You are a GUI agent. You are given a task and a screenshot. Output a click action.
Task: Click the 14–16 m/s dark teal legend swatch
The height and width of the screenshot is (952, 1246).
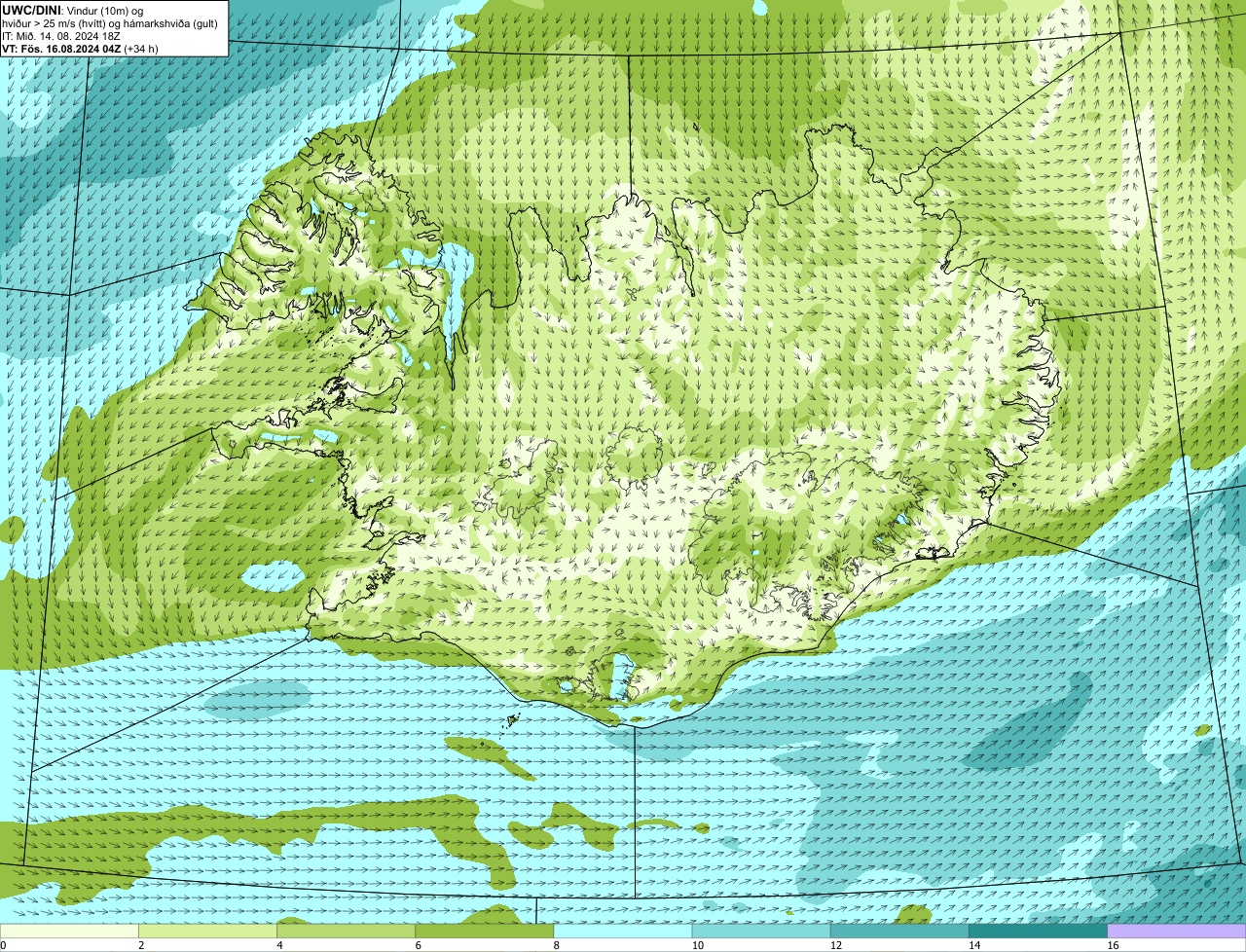(1038, 931)
